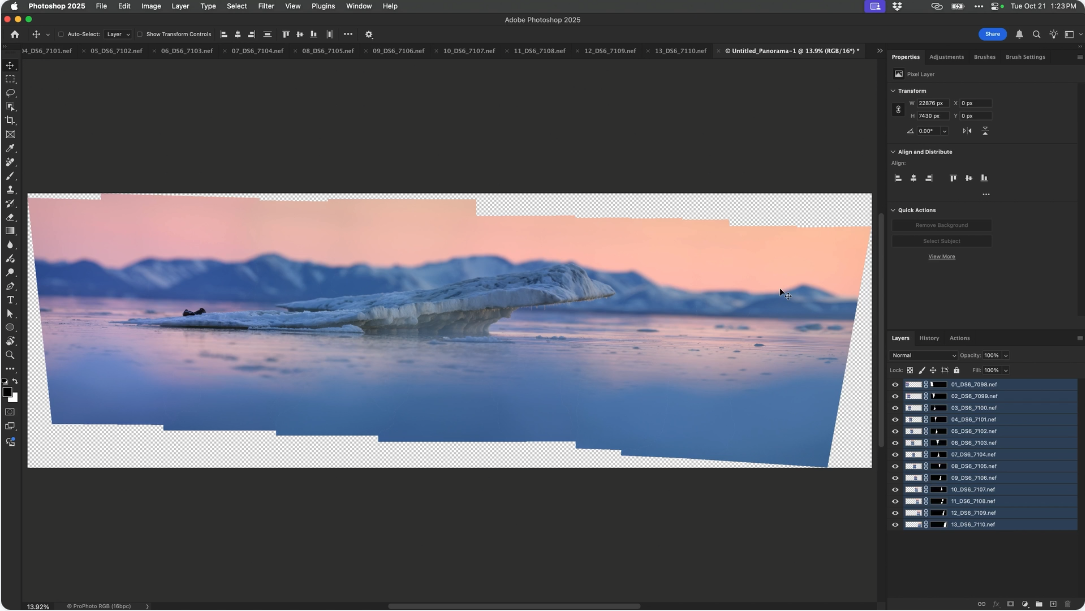
Task: Click the View More link
Action: (941, 257)
